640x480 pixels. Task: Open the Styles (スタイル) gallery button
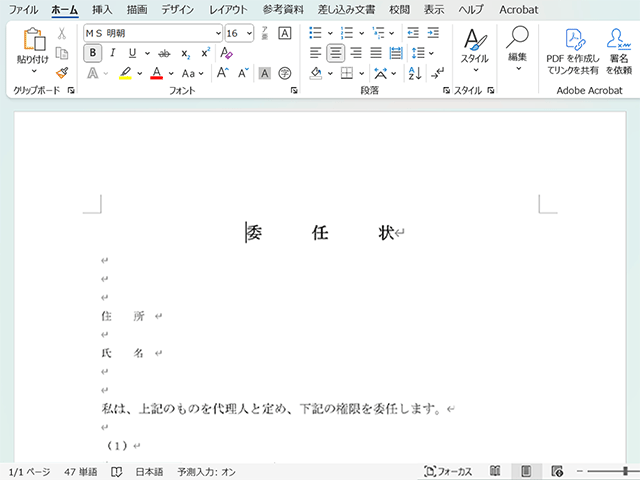475,51
